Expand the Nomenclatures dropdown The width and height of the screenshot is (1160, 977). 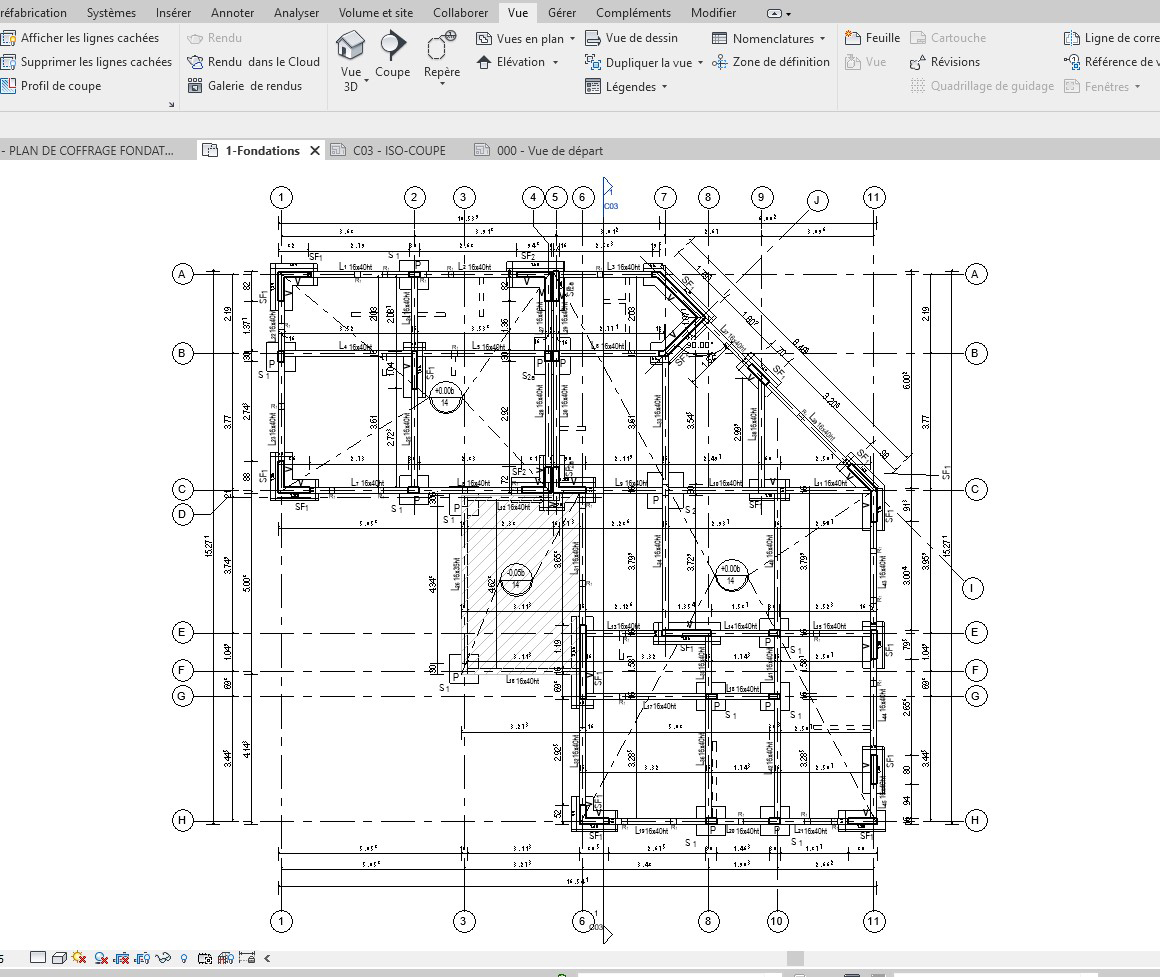coord(823,38)
